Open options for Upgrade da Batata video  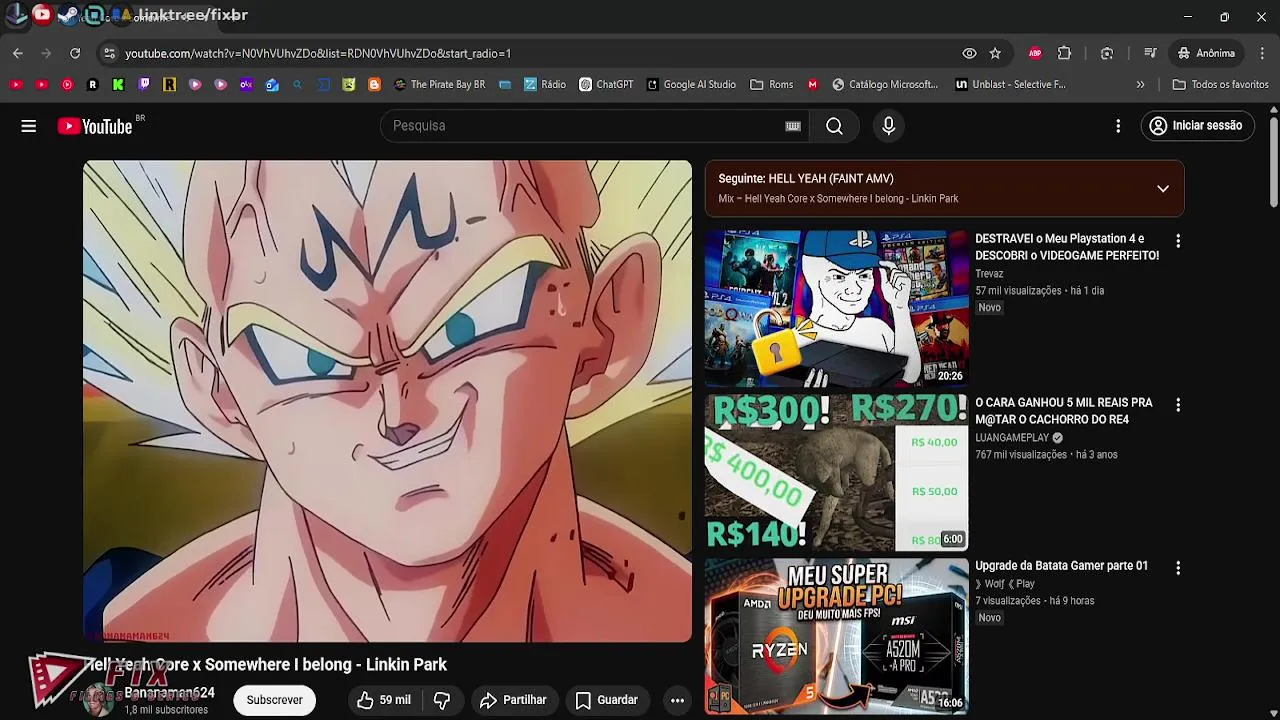pos(1178,568)
